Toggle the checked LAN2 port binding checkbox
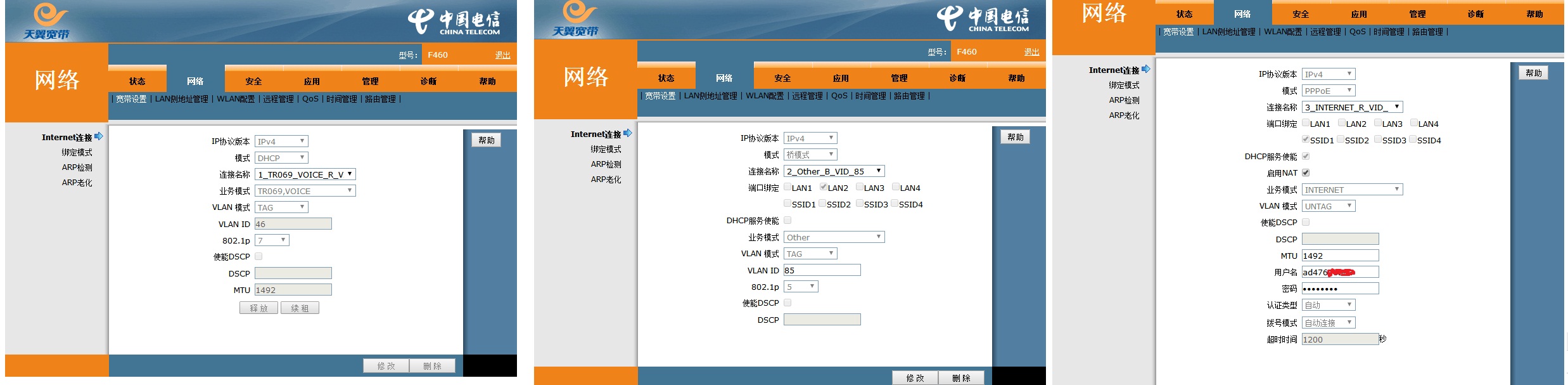Image resolution: width=1568 pixels, height=385 pixels. pos(824,187)
